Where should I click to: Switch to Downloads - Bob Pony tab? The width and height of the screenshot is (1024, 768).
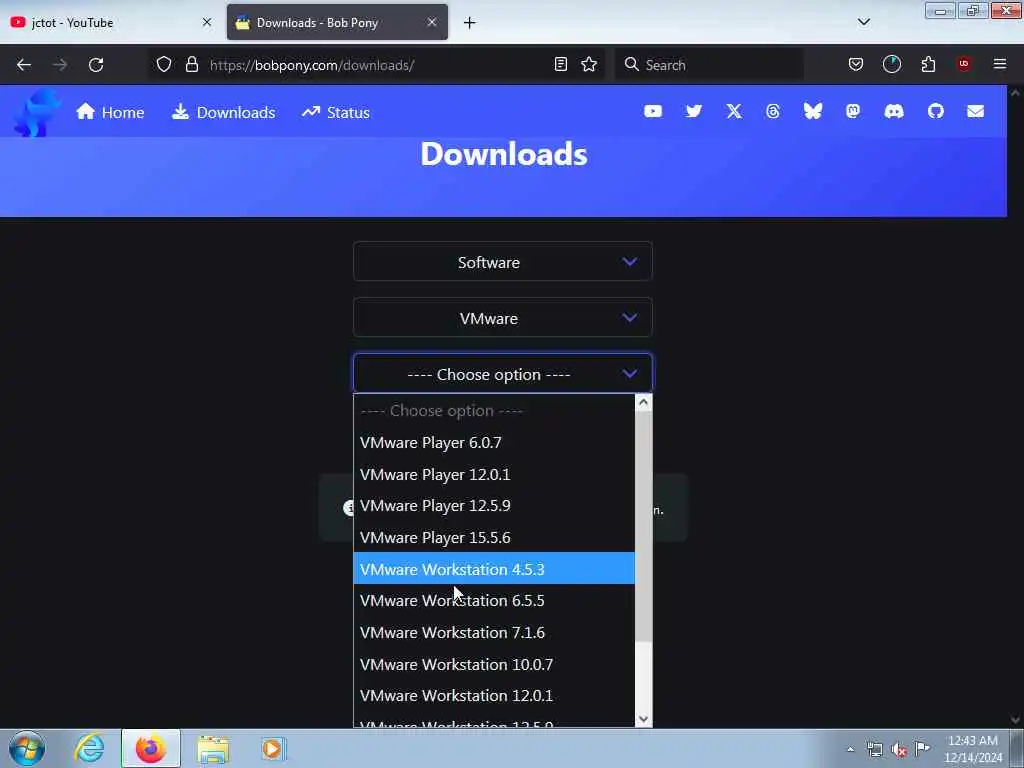coord(337,23)
